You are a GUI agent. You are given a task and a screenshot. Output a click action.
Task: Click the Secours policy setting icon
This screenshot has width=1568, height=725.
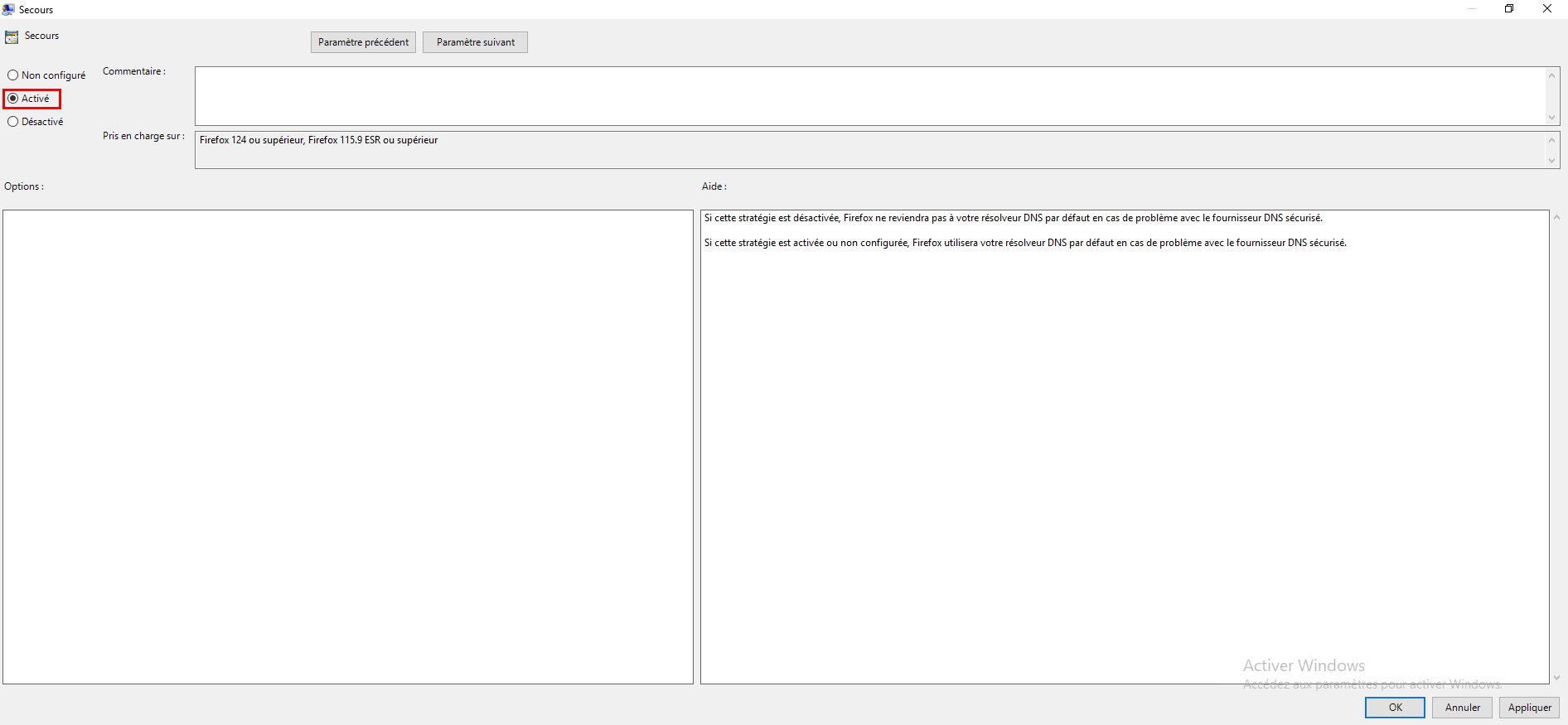point(12,36)
